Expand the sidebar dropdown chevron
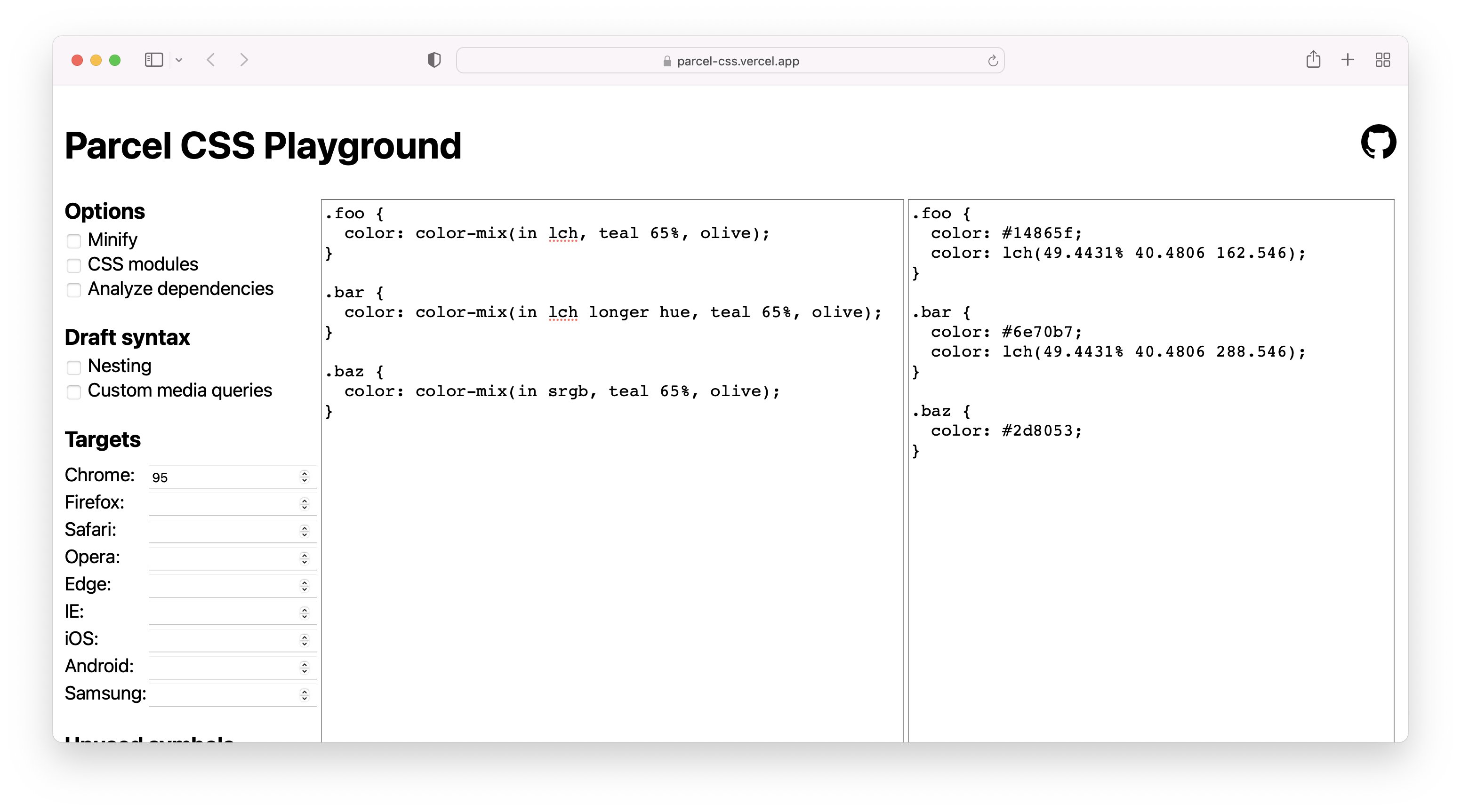Screen dimensions: 1461x812 click(179, 60)
